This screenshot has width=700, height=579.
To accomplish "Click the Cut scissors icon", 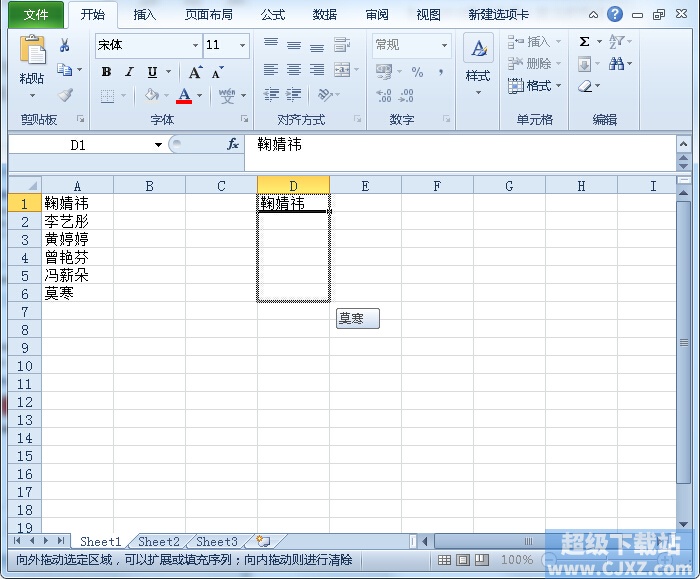I will 65,46.
